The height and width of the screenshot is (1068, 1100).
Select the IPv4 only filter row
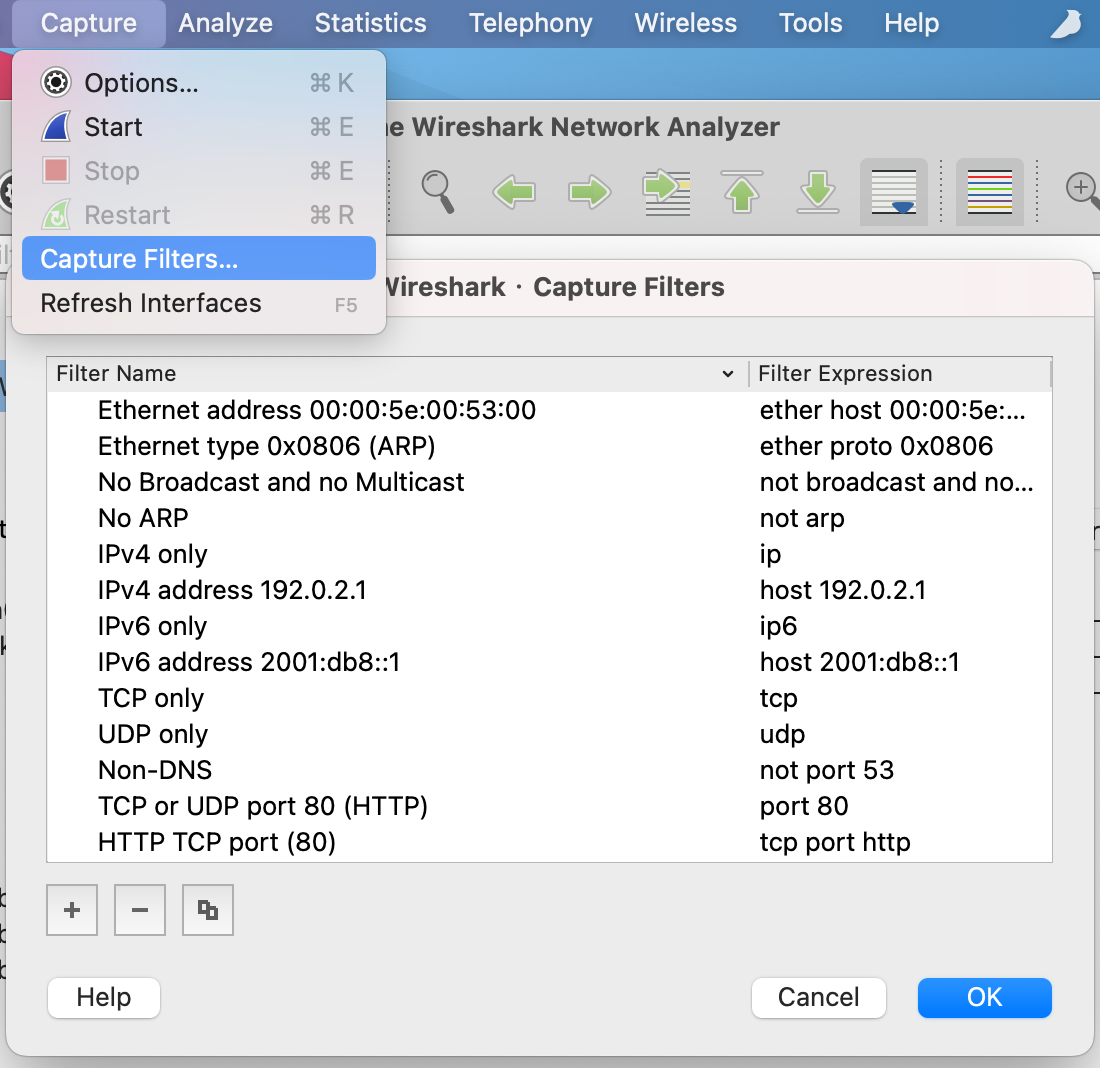pos(152,554)
